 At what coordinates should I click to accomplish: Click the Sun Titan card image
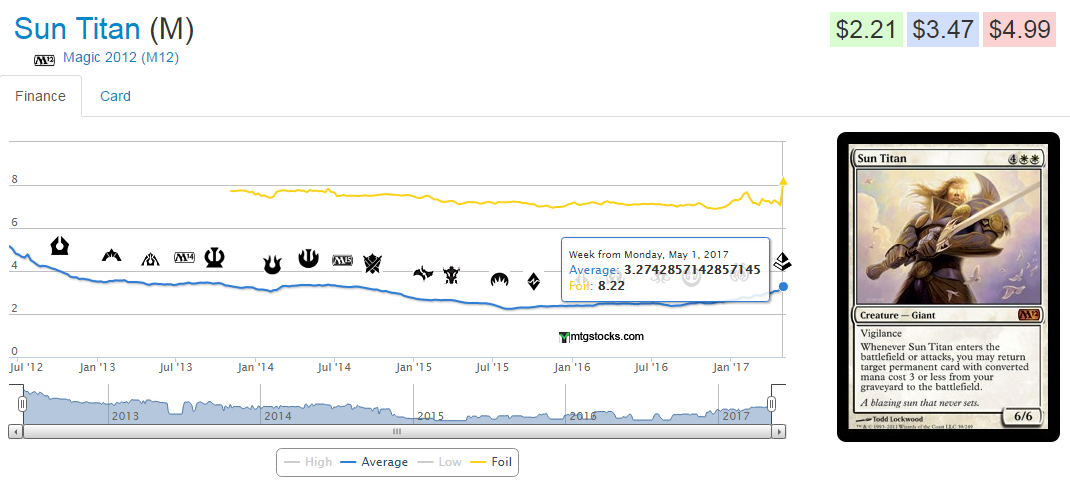(x=948, y=286)
